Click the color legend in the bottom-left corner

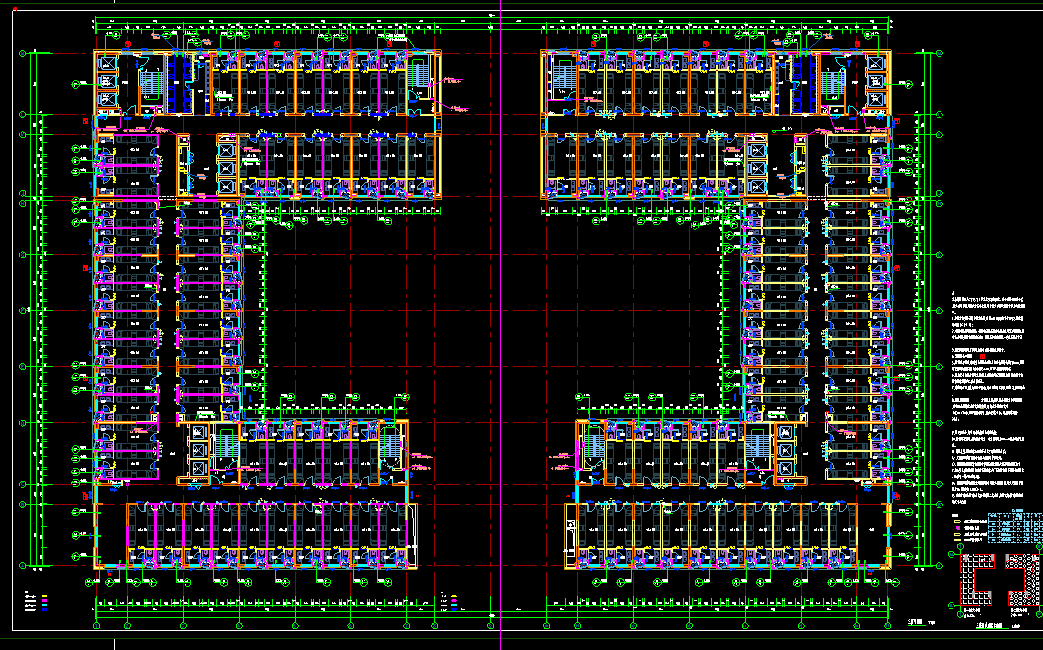click(34, 600)
